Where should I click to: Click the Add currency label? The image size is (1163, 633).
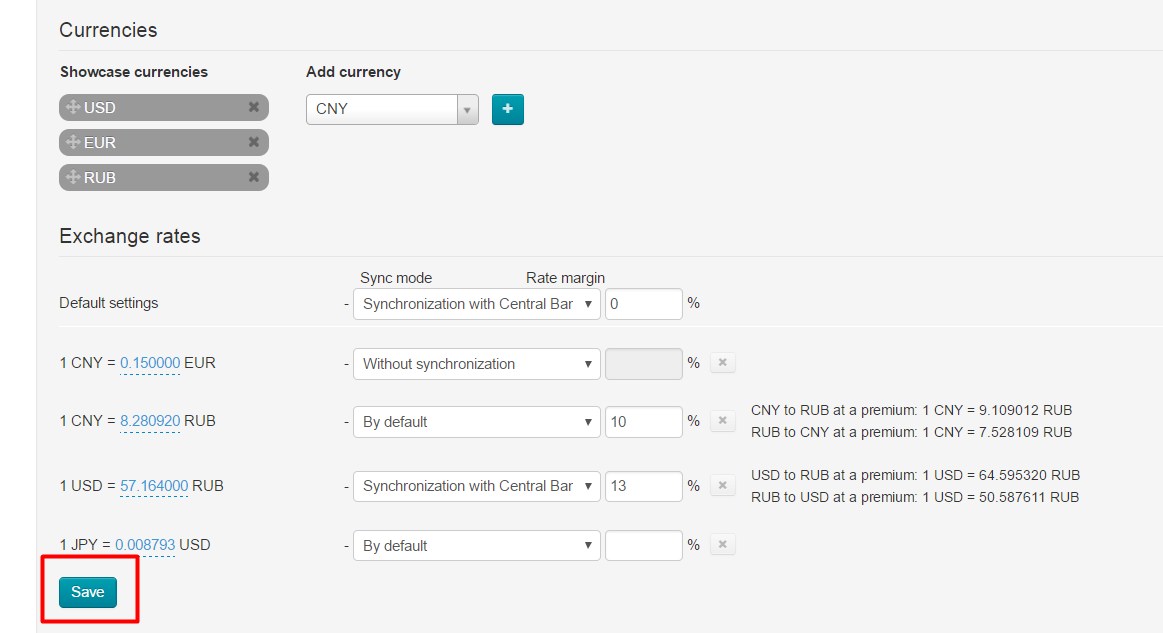[x=353, y=72]
